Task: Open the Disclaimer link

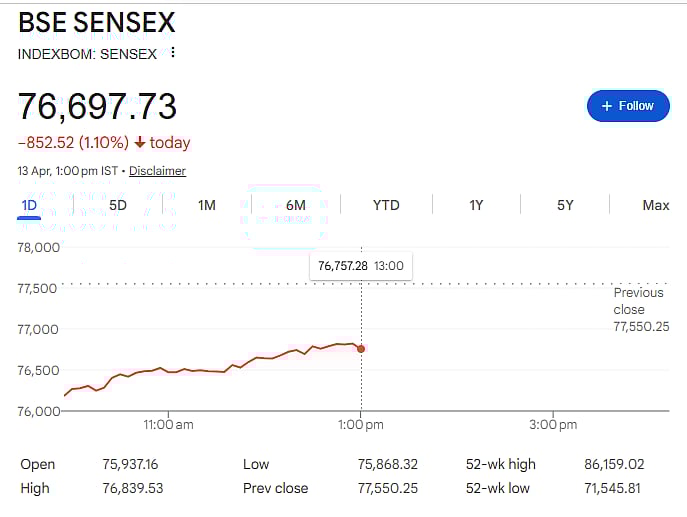Action: (x=157, y=171)
